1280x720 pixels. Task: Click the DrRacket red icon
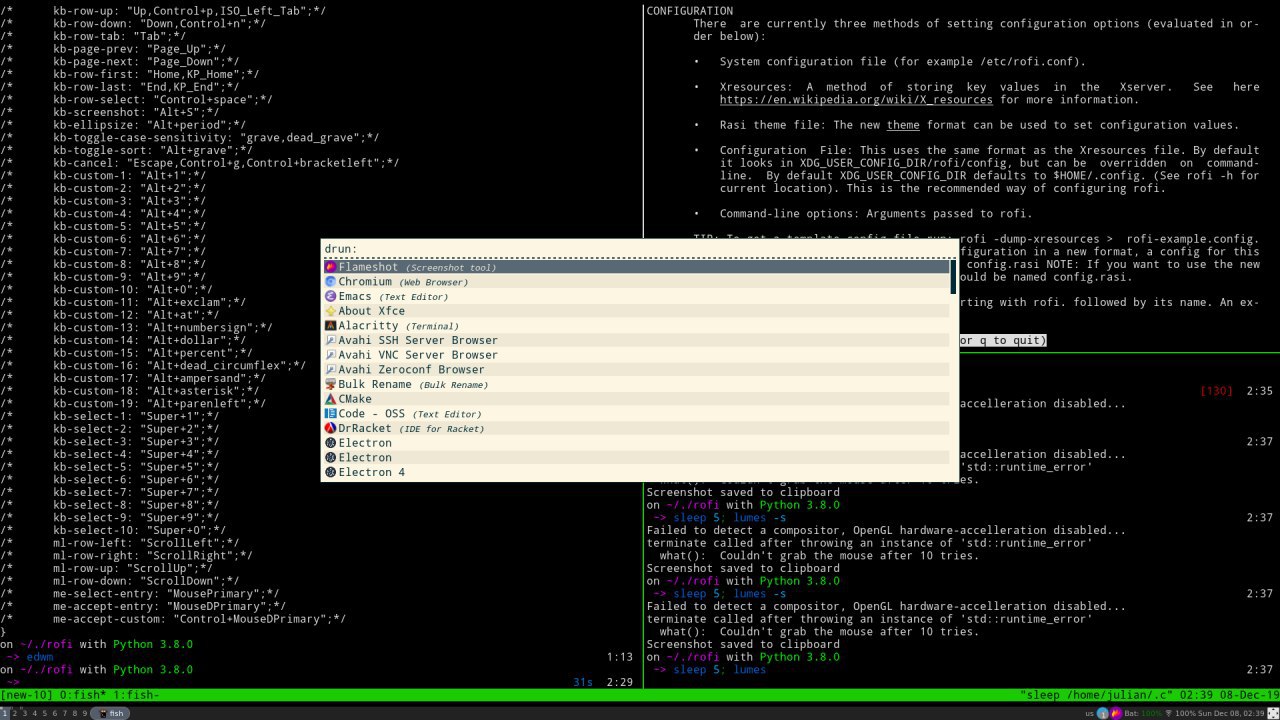pos(330,428)
